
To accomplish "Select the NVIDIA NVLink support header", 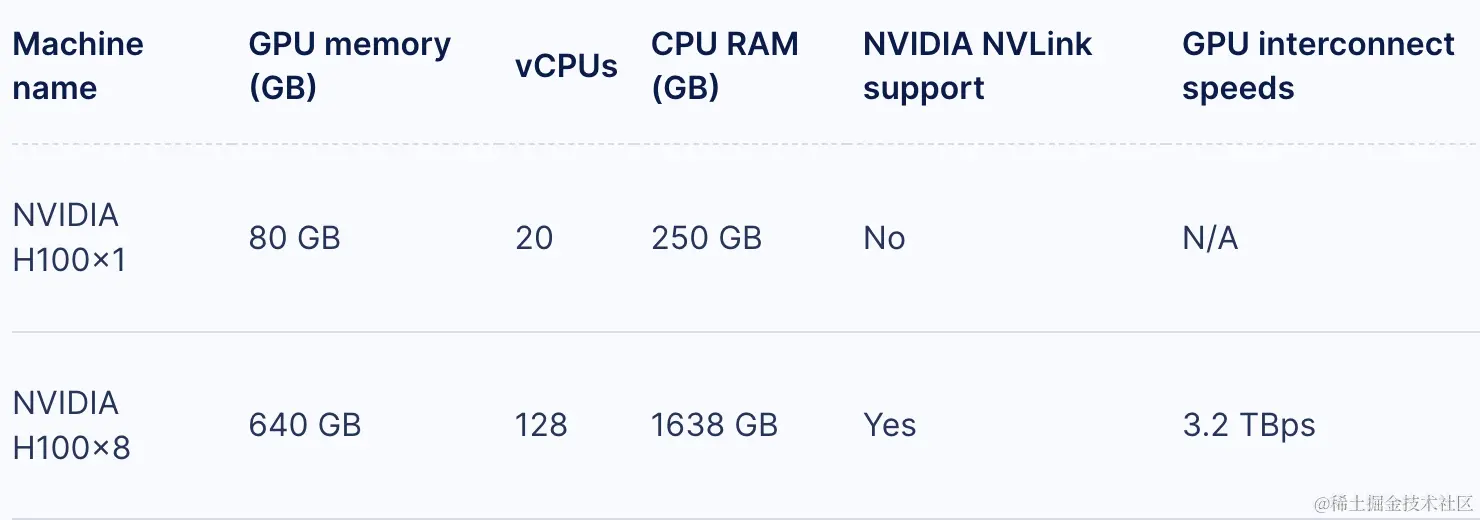I will 977,66.
